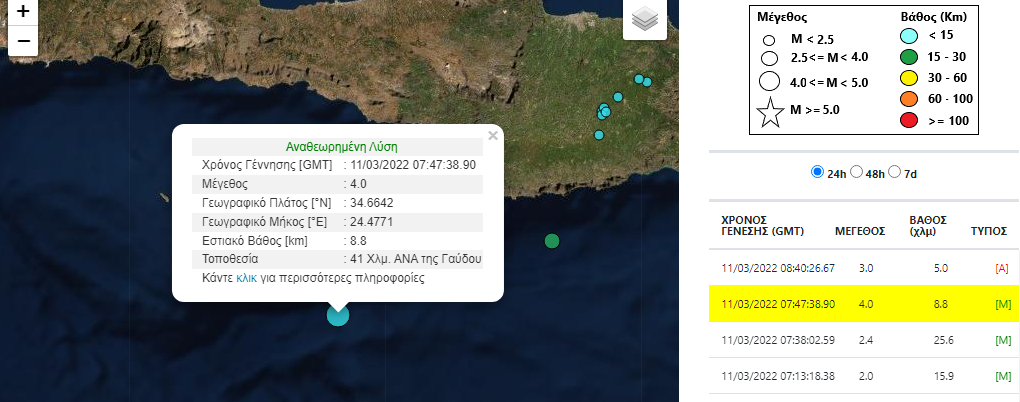The height and width of the screenshot is (402, 1020).
Task: Click the red [A] type tag
Action: (x=1004, y=269)
